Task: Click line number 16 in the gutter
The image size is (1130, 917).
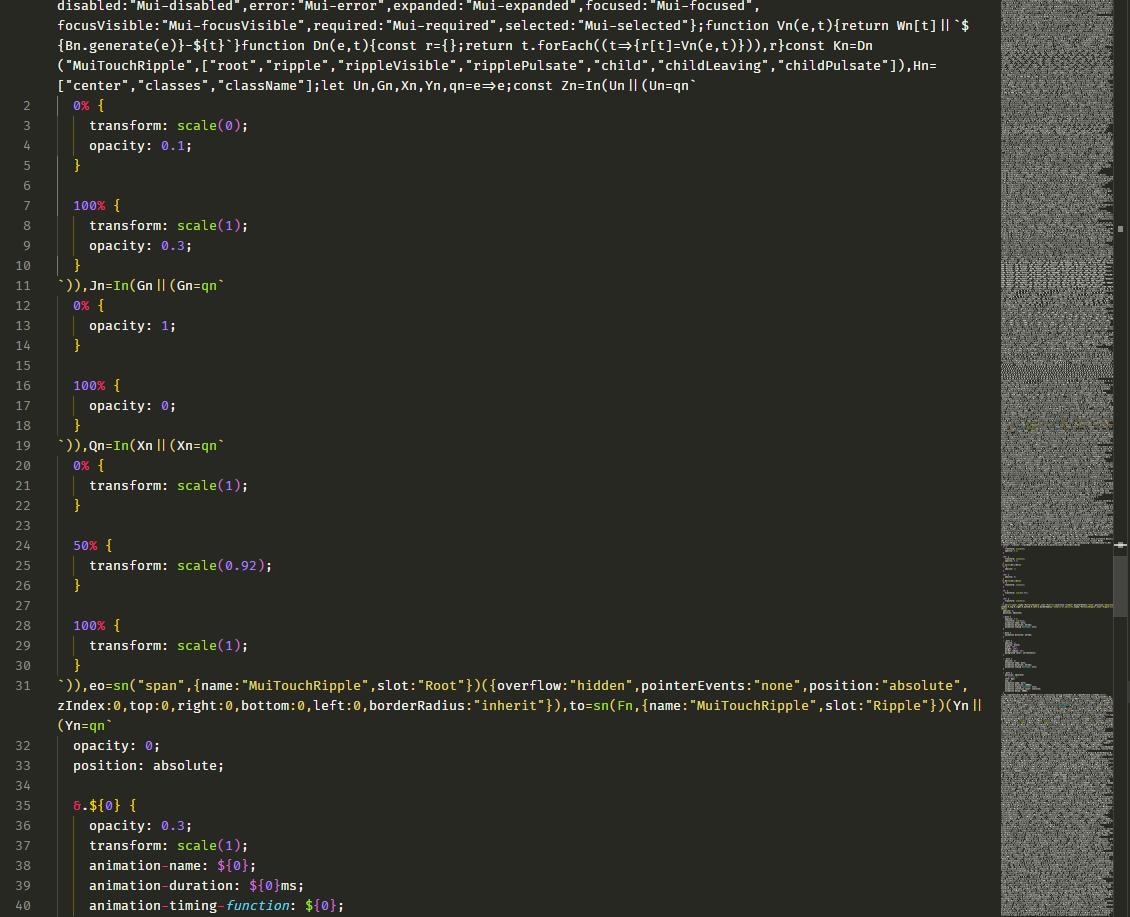Action: pos(23,386)
